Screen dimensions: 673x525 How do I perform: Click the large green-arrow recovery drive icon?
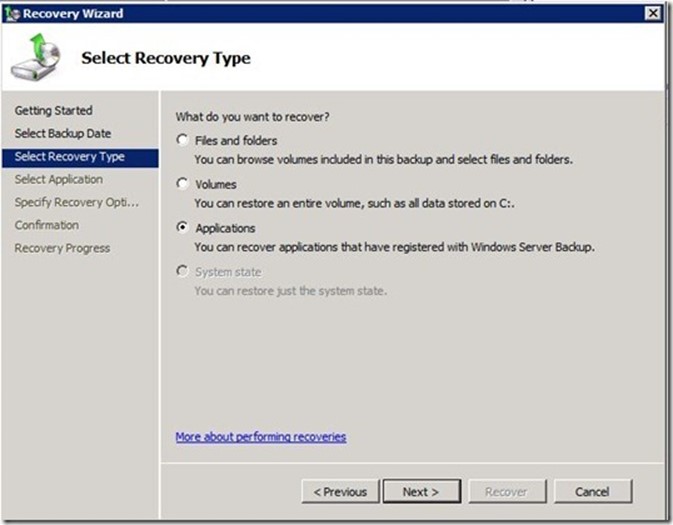tap(34, 58)
